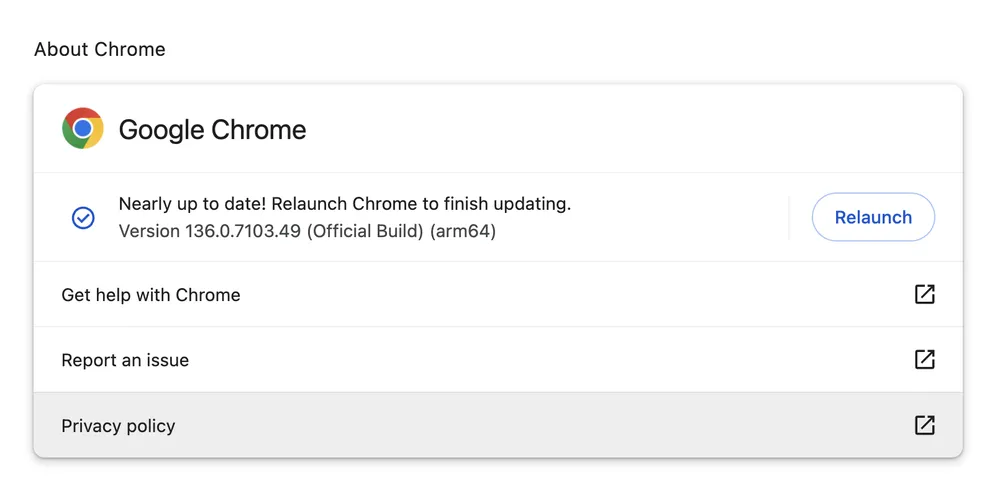Click the 136.0.7103.49 version number
This screenshot has height=483, width=1000.
243,231
